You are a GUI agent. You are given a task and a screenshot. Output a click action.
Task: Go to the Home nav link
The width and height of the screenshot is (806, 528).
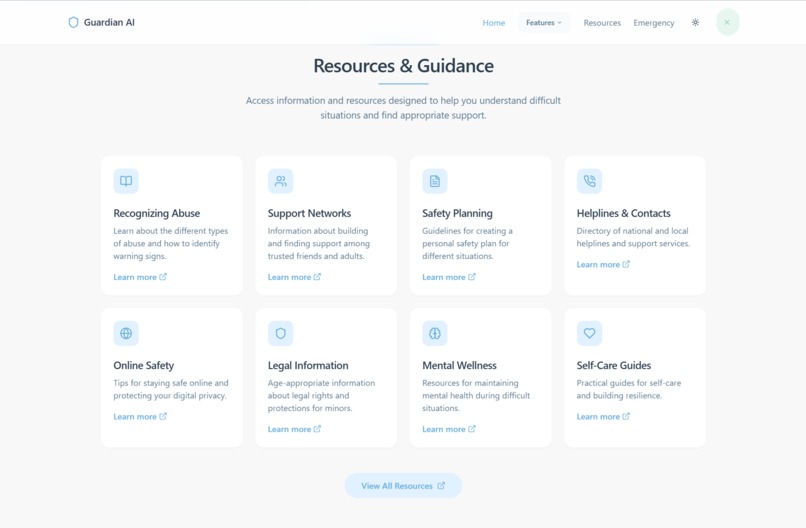[x=493, y=23]
